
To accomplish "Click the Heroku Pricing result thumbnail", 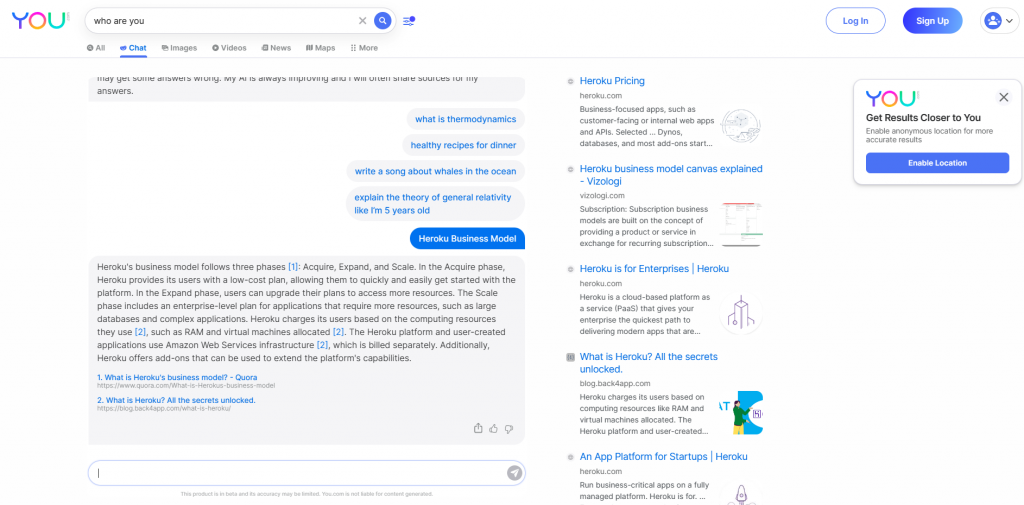I will [x=741, y=124].
